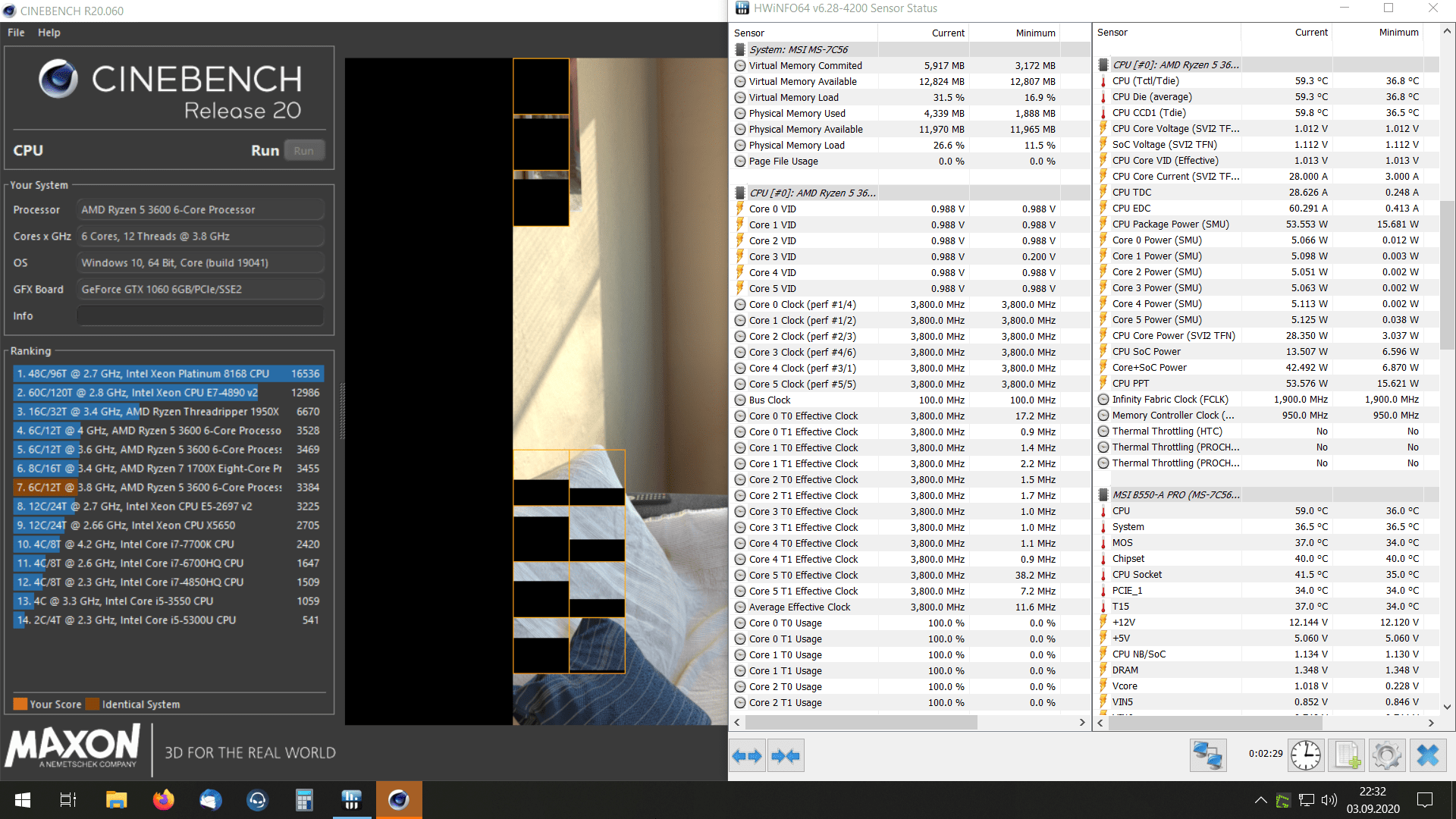Viewport: 1456px width, 819px height.
Task: Open volume control tray icon
Action: pyautogui.click(x=1329, y=800)
